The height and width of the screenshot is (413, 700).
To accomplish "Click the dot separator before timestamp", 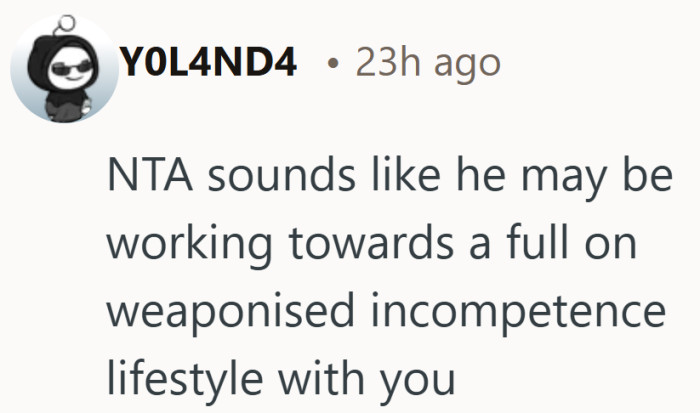I will [332, 64].
